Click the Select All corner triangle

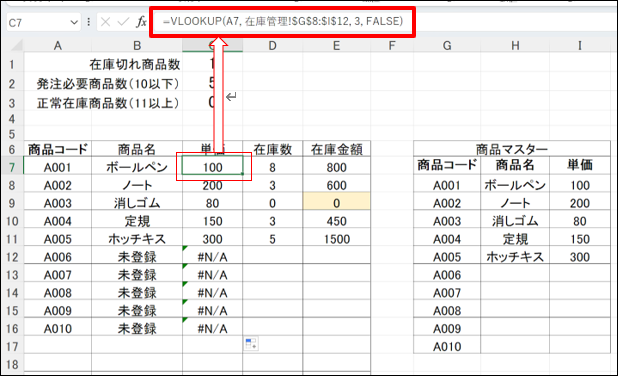pyautogui.click(x=17, y=46)
